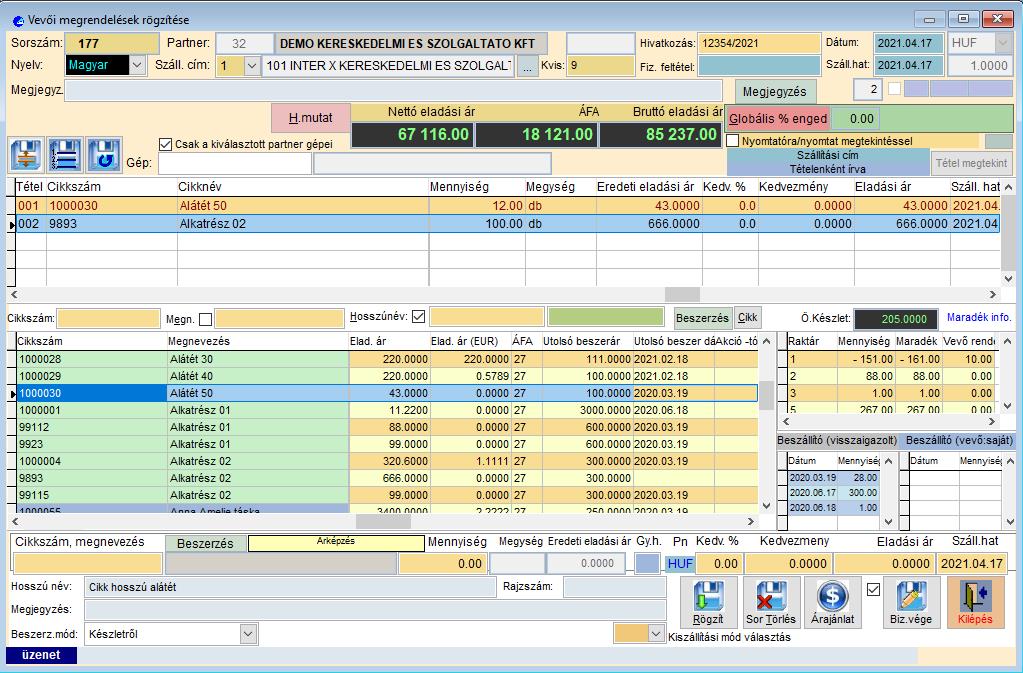The height and width of the screenshot is (673, 1023).
Task: Click the Mennyiség entry field showing 0.00
Action: [x=443, y=563]
